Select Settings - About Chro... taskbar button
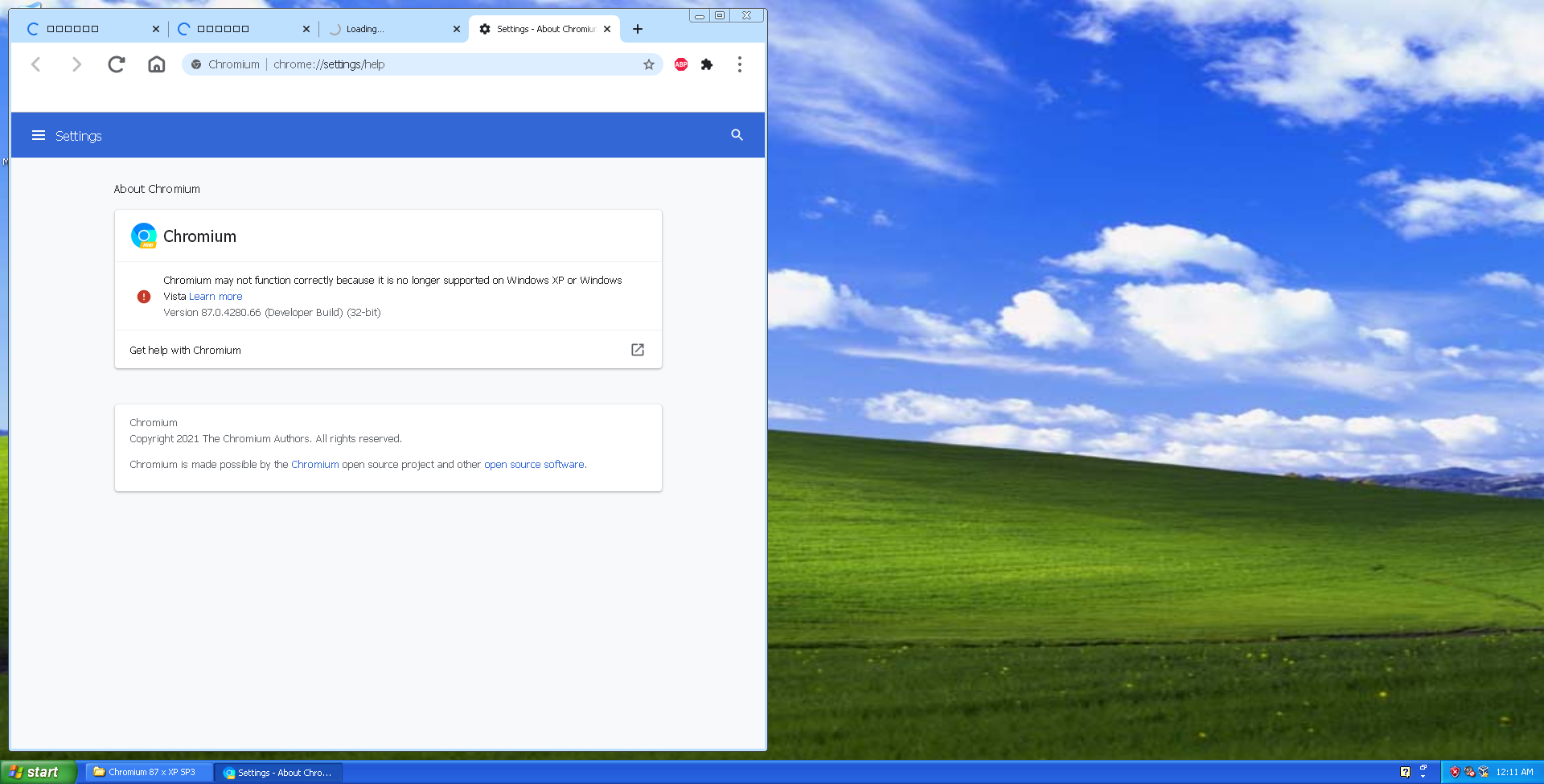 tap(278, 773)
